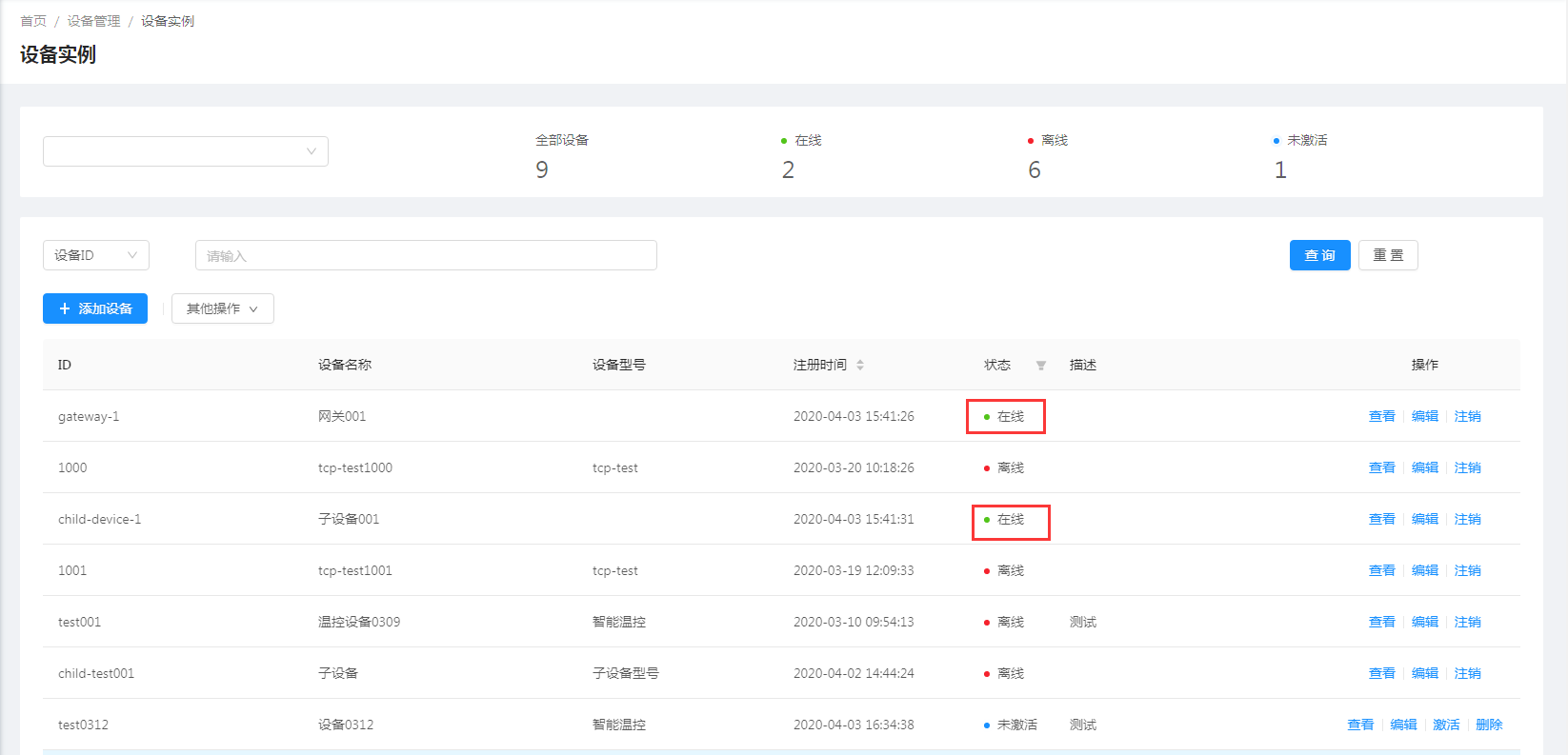Click the plus icon on add device button
1568x755 pixels.
coord(65,308)
